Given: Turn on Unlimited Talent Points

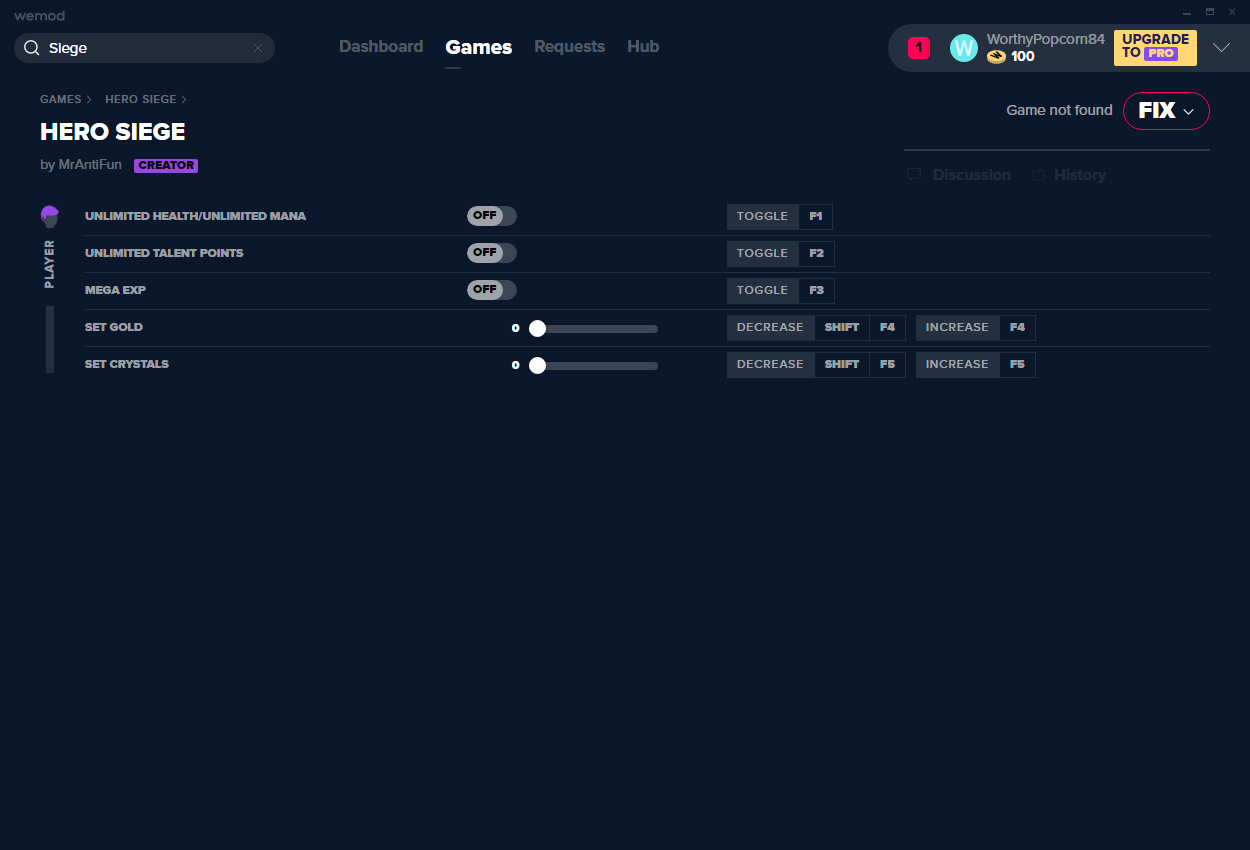Looking at the screenshot, I should click(491, 253).
